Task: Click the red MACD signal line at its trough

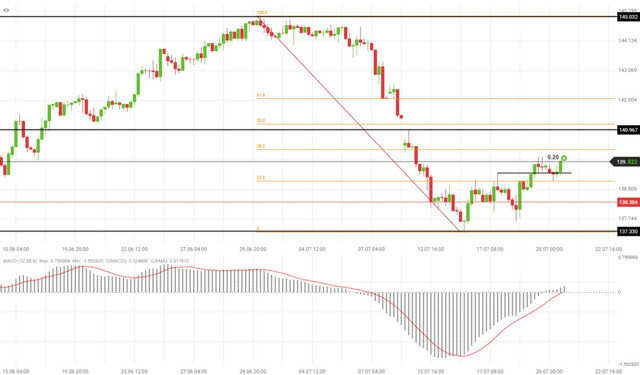Action: coord(462,356)
